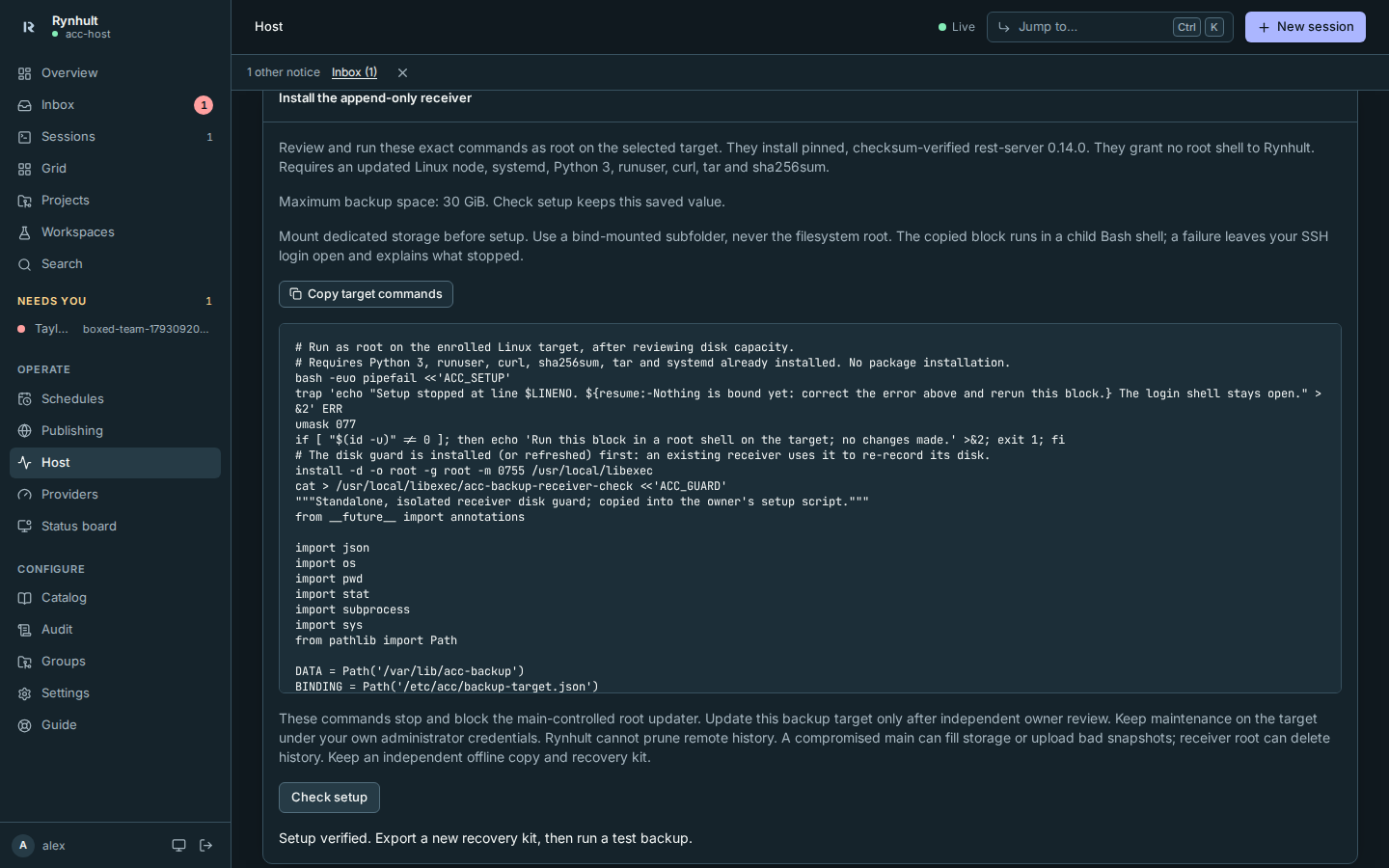Viewport: 1389px width, 868px height.
Task: Click the Ctrl K shortcut hint
Action: (x=1198, y=27)
